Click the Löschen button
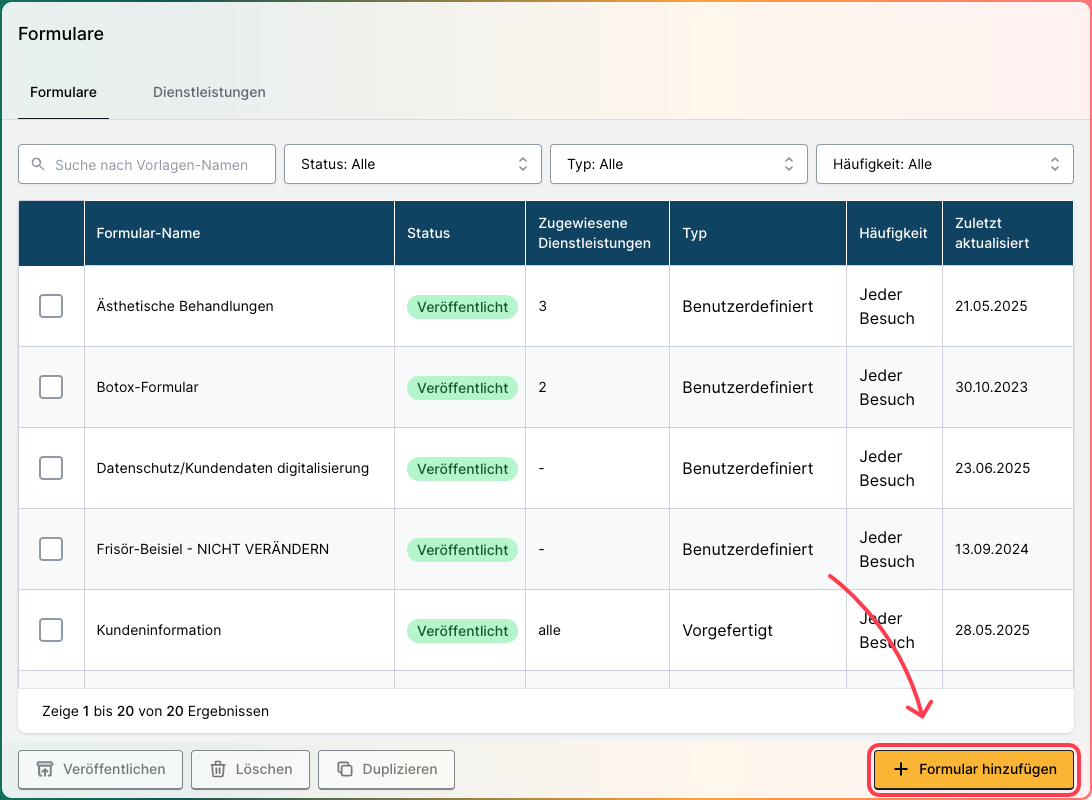Image resolution: width=1092 pixels, height=800 pixels. [251, 769]
